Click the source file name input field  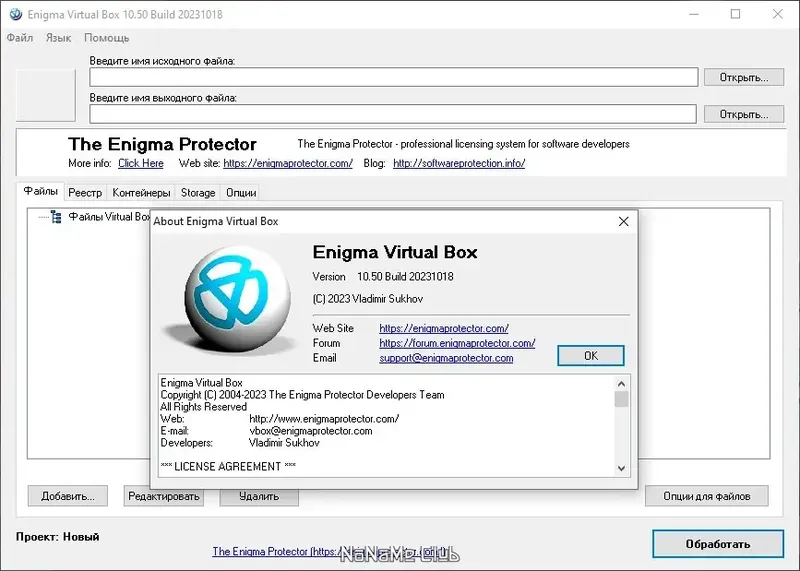click(x=393, y=78)
